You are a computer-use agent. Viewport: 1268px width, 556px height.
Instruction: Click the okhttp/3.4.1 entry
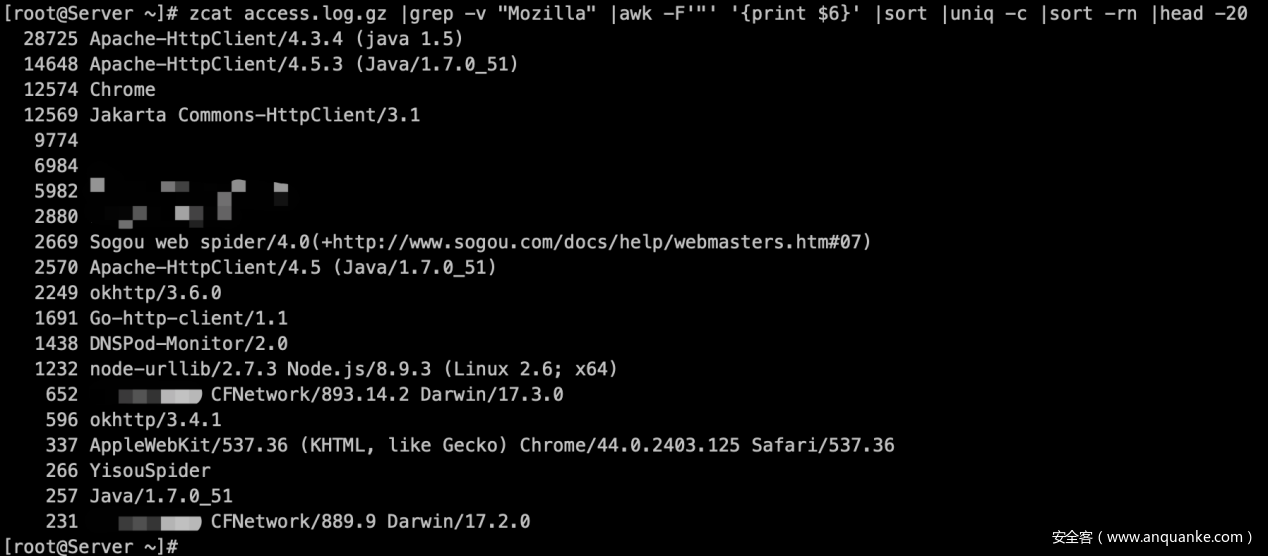click(x=155, y=420)
